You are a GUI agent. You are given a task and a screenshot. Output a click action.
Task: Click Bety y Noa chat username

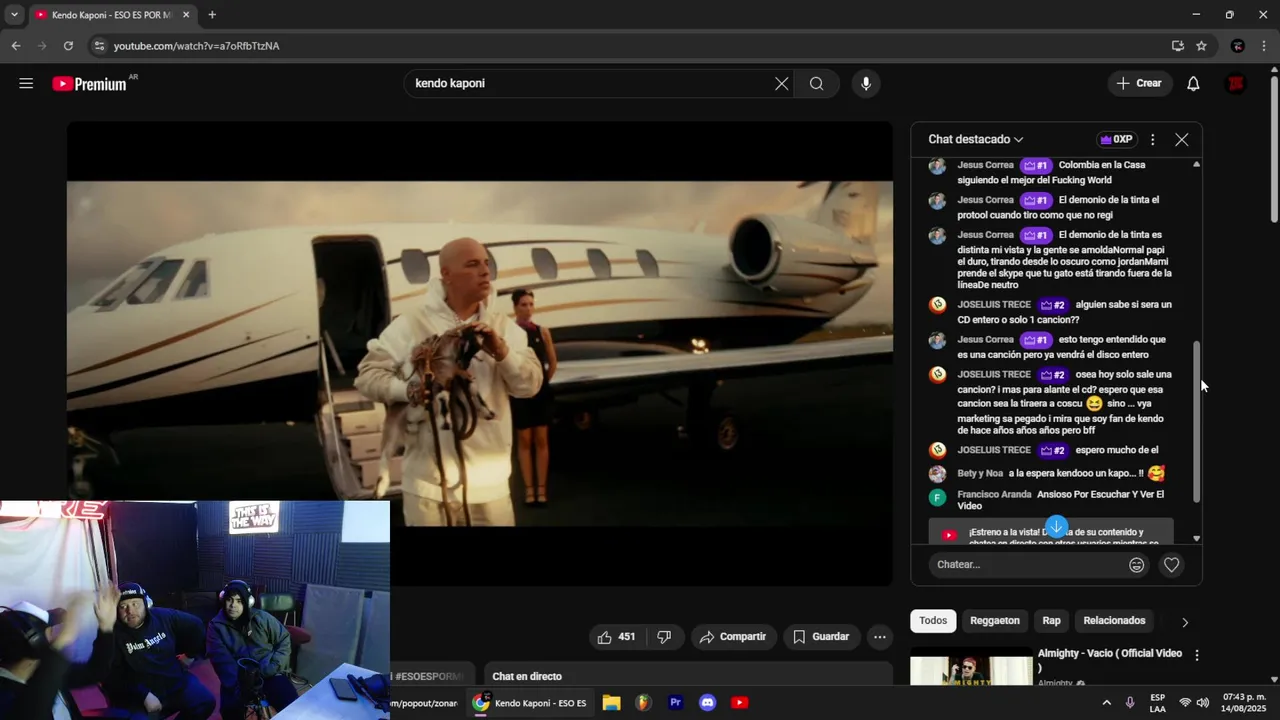(x=980, y=474)
